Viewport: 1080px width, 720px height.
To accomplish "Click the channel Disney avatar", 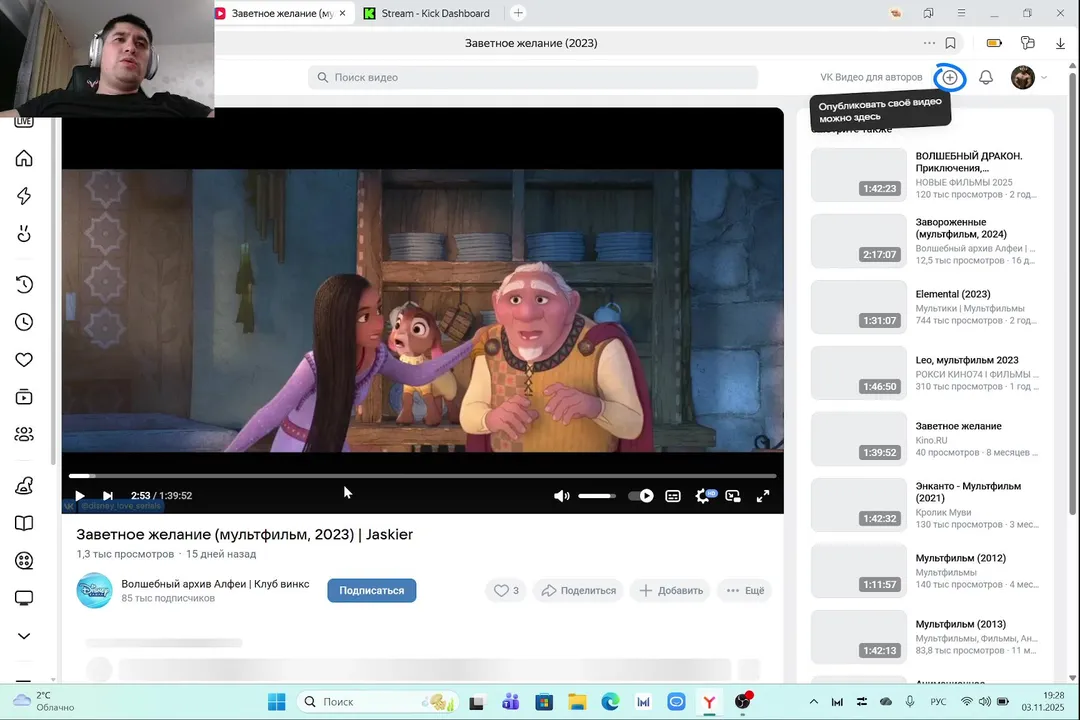I will 94,590.
